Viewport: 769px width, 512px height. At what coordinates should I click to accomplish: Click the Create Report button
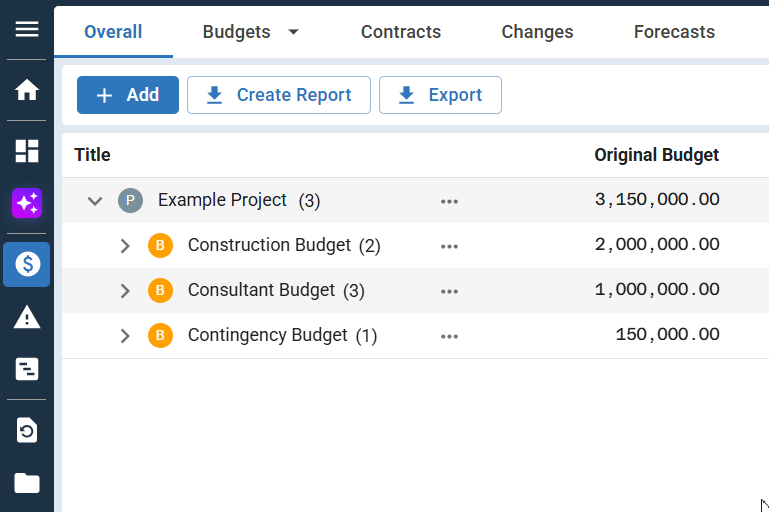click(x=278, y=95)
